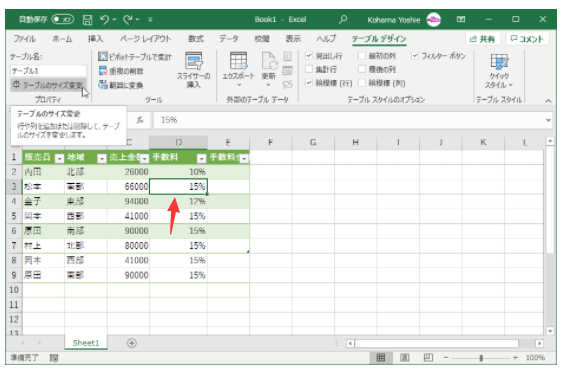This screenshot has height=369, width=562.
Task: Switch to the 挿入 tab
Action: 95,39
